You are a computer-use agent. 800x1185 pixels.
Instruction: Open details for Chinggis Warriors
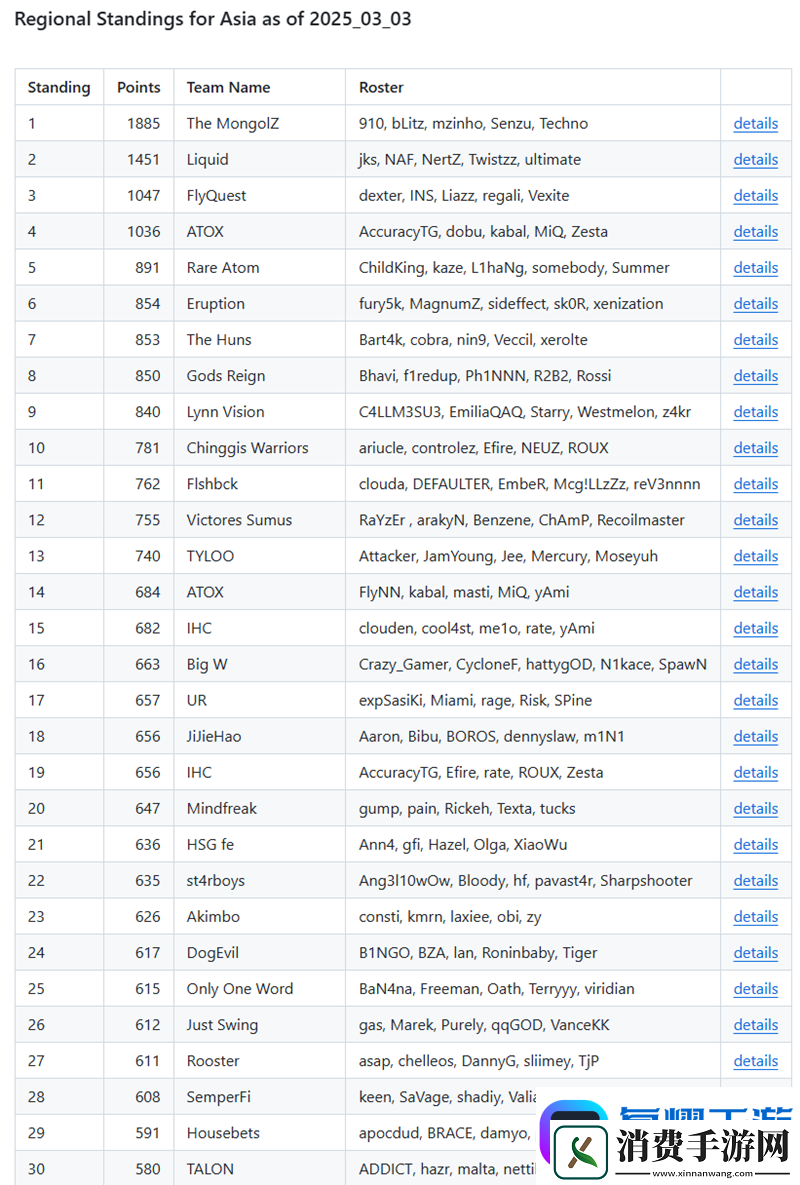point(755,448)
